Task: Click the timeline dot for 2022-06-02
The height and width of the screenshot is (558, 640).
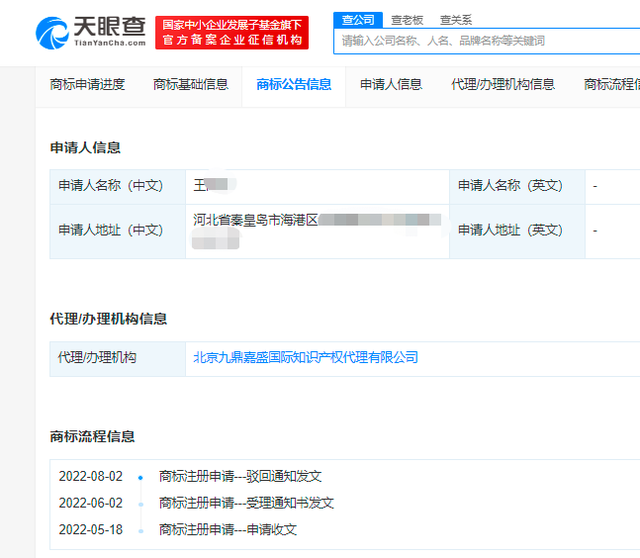Action: tap(141, 505)
